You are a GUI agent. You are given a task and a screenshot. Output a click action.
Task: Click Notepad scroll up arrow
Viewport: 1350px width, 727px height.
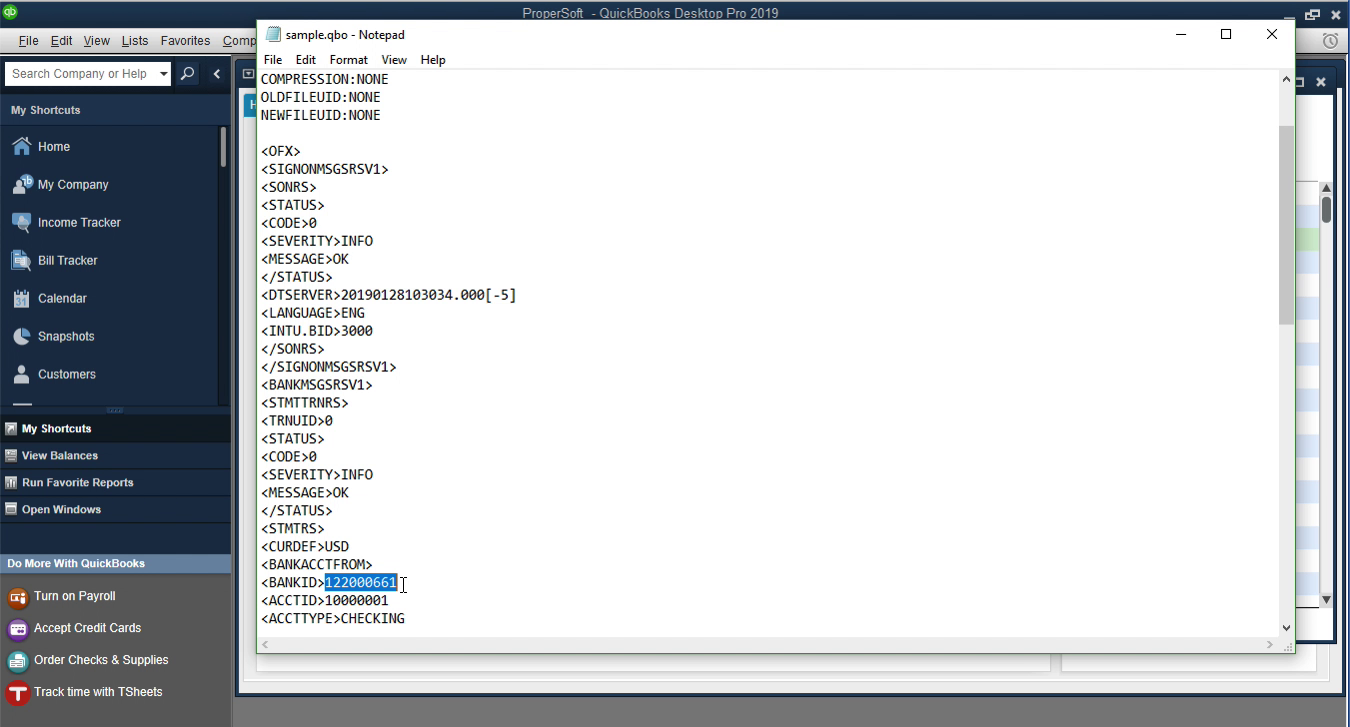click(x=1286, y=79)
